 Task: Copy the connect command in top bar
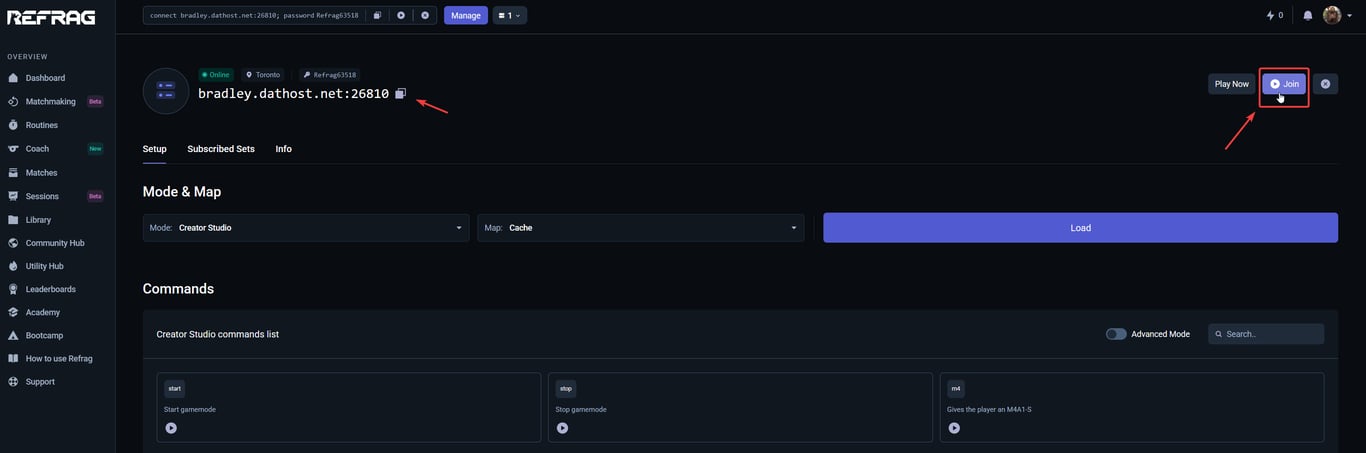(377, 15)
